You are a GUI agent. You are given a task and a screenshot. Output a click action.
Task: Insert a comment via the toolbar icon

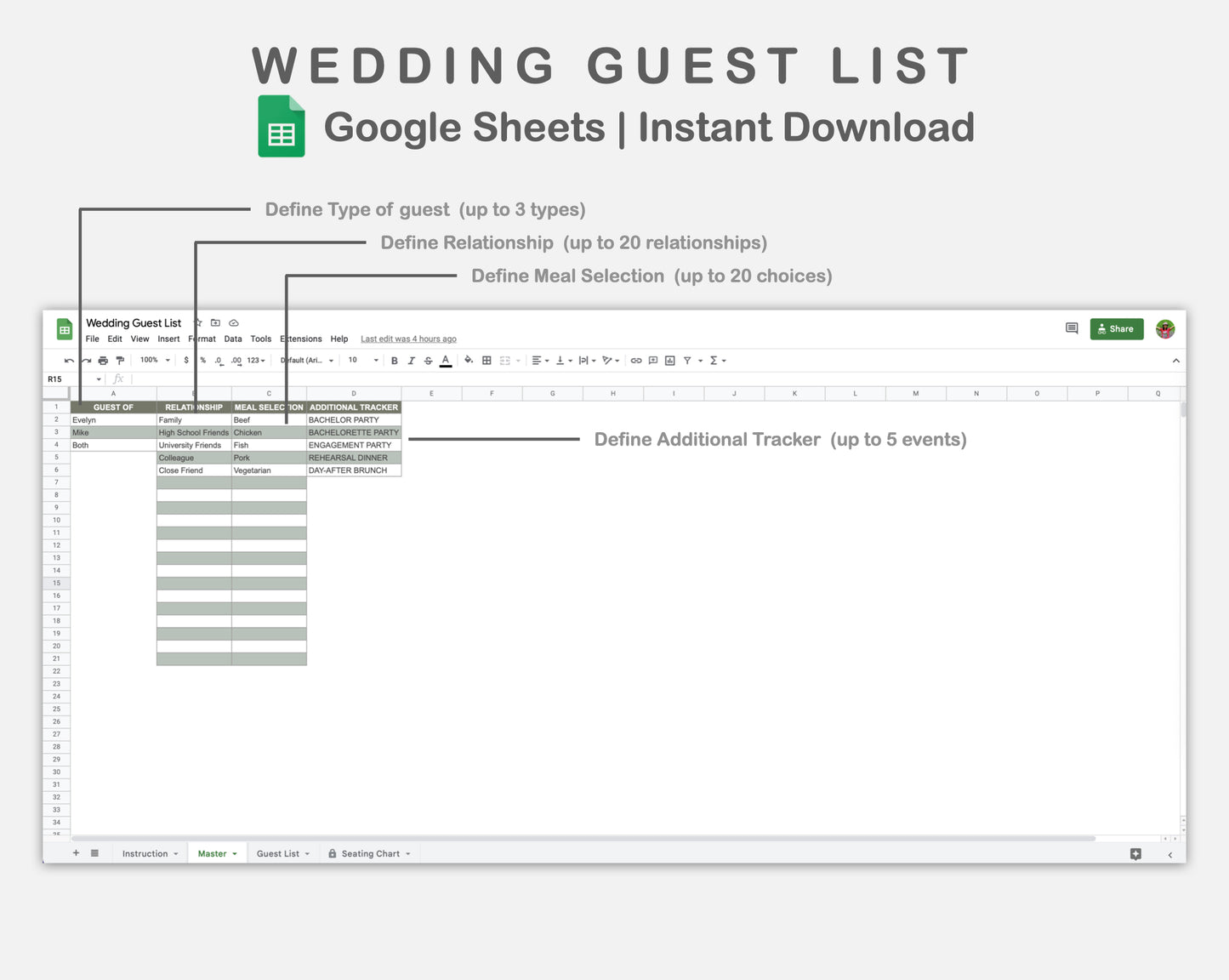[x=652, y=360]
